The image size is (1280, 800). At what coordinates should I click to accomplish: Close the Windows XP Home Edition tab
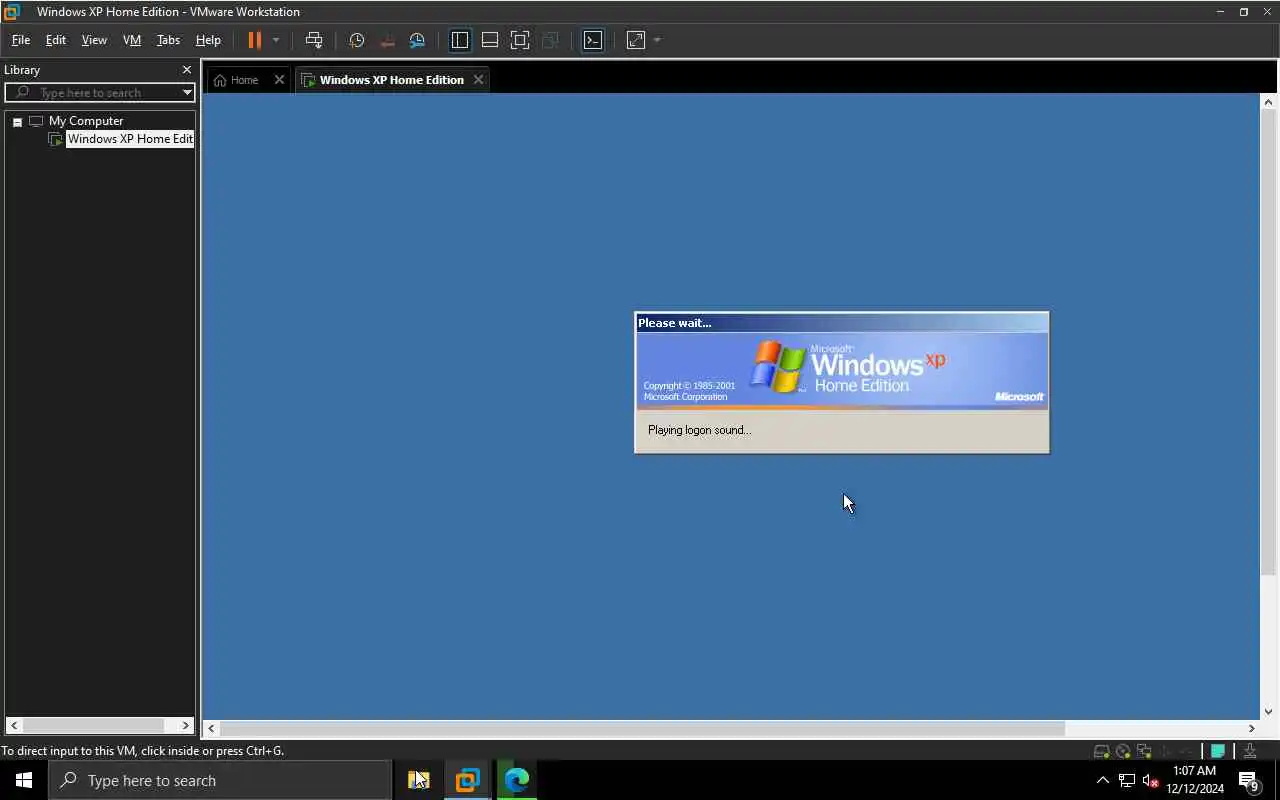478,80
